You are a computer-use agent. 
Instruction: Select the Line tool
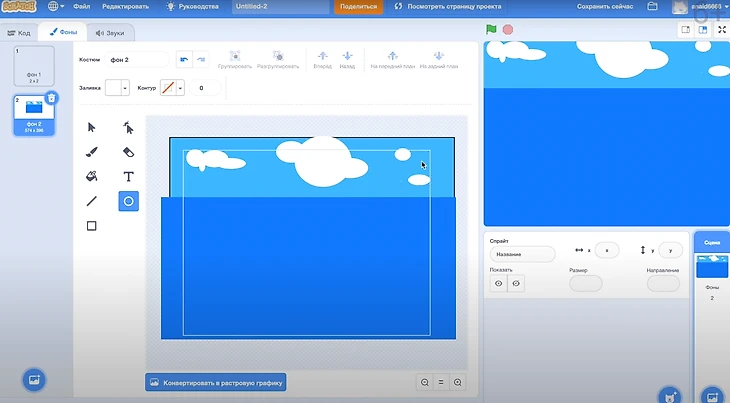point(92,201)
